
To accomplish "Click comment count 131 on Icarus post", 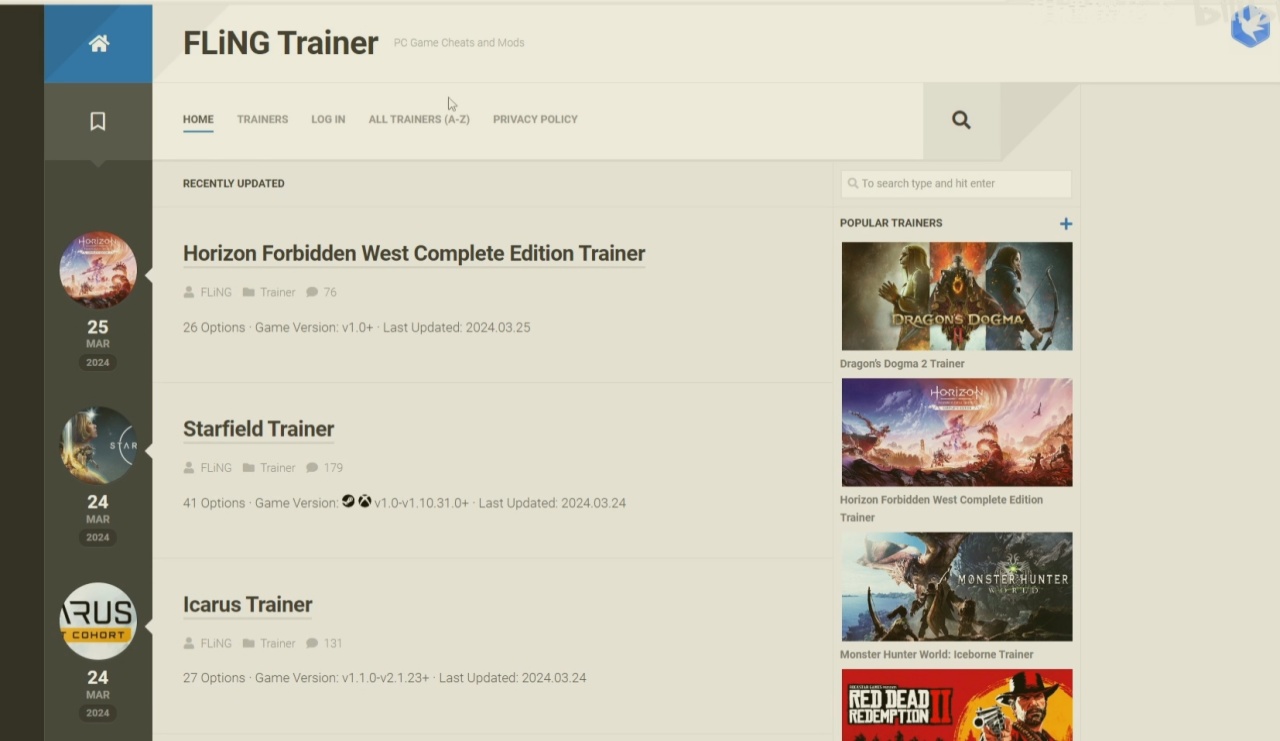I will tap(333, 643).
